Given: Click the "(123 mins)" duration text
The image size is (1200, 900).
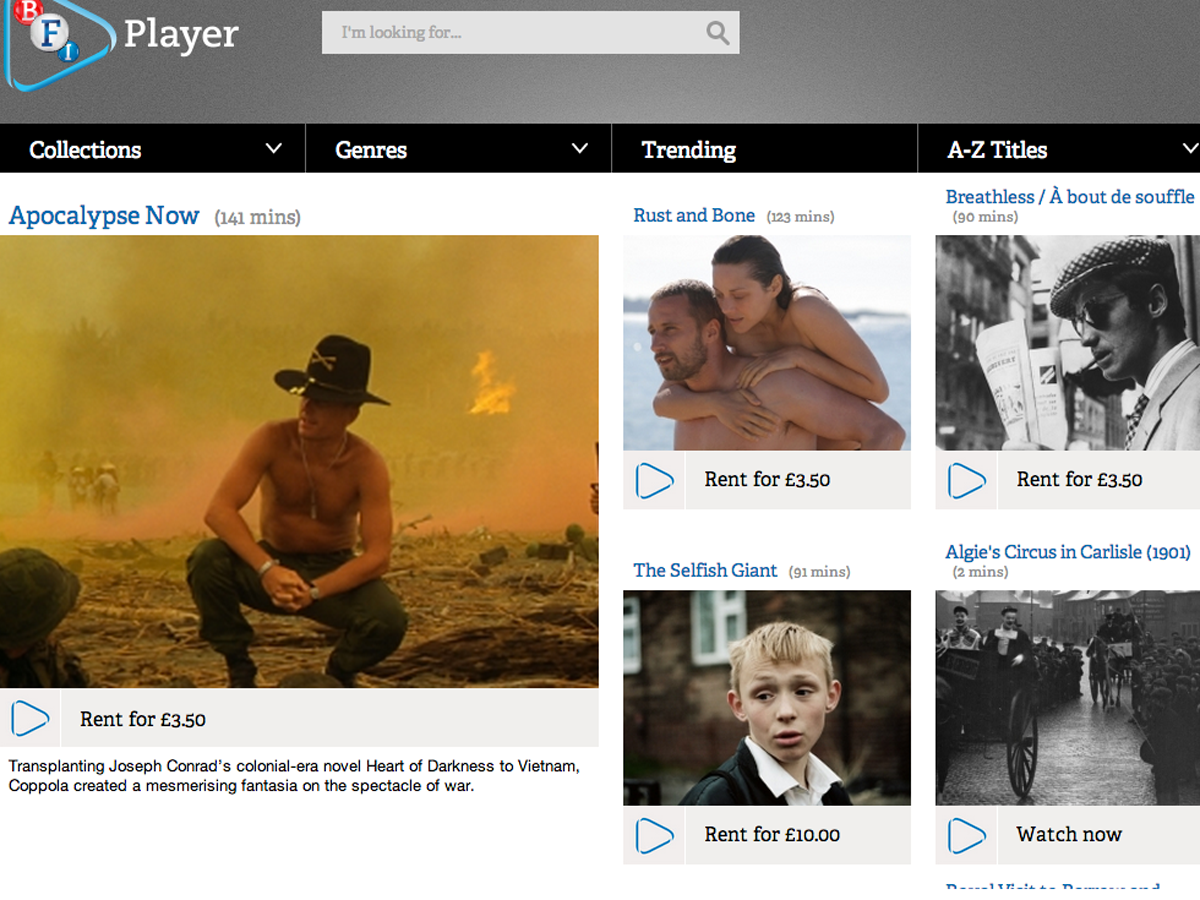Looking at the screenshot, I should click(x=800, y=217).
